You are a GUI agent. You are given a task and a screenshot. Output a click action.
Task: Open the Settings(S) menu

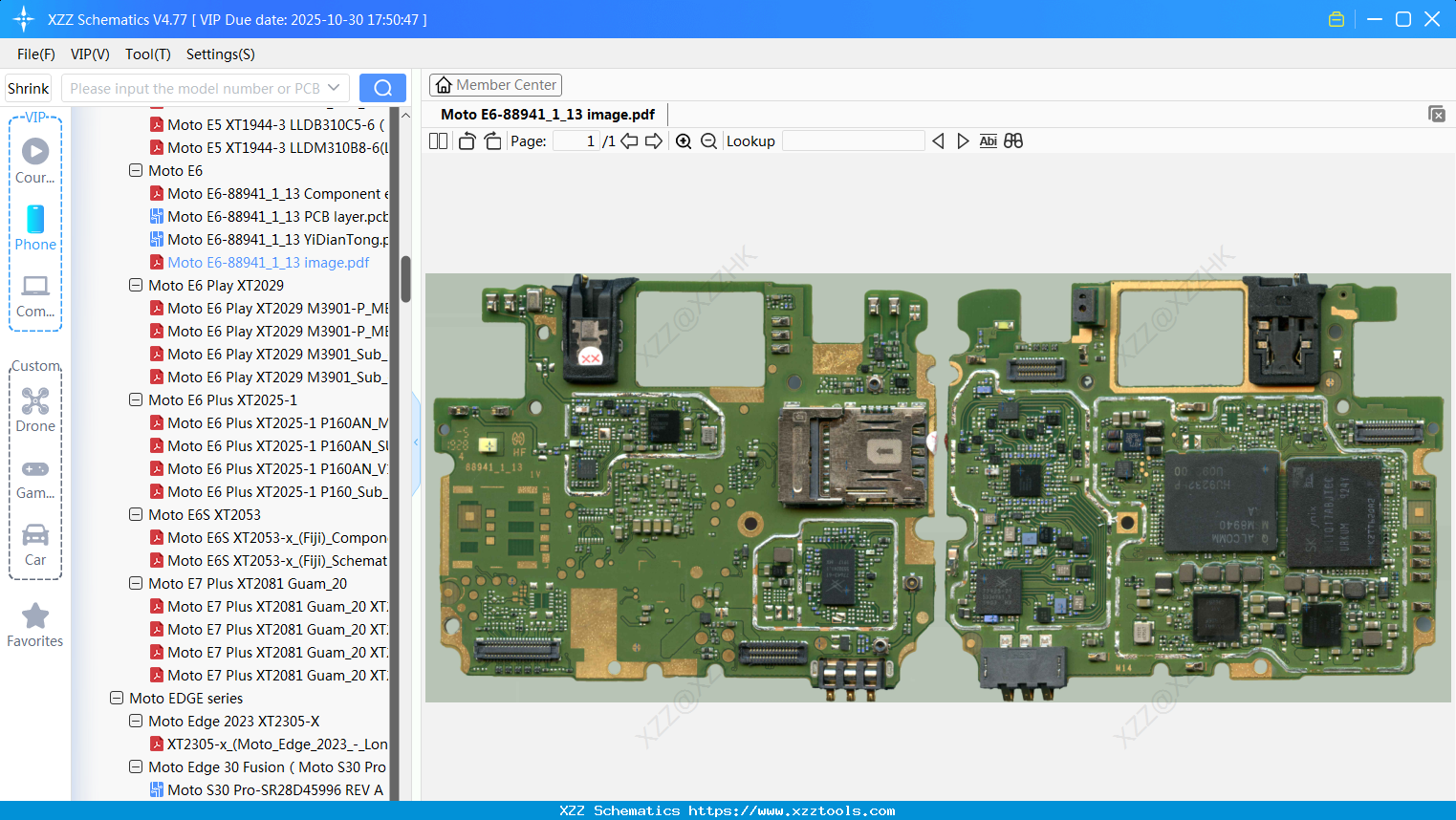(x=220, y=54)
